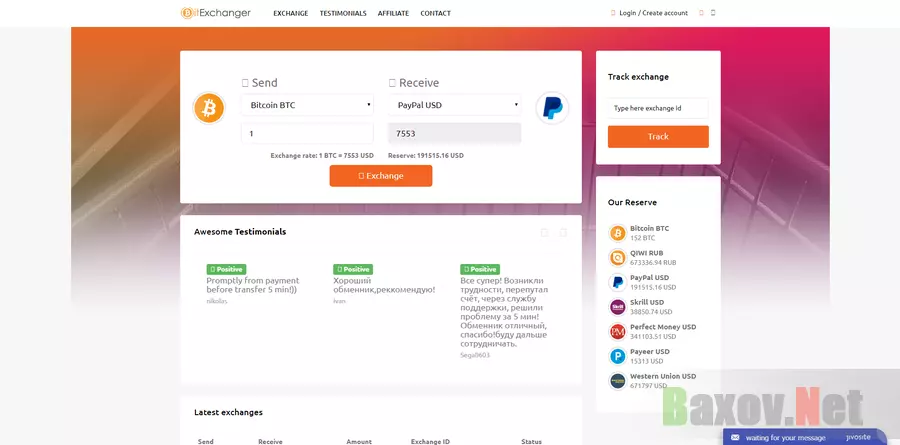This screenshot has width=900, height=445.
Task: Open the waiting for your message chat
Action: [x=786, y=438]
